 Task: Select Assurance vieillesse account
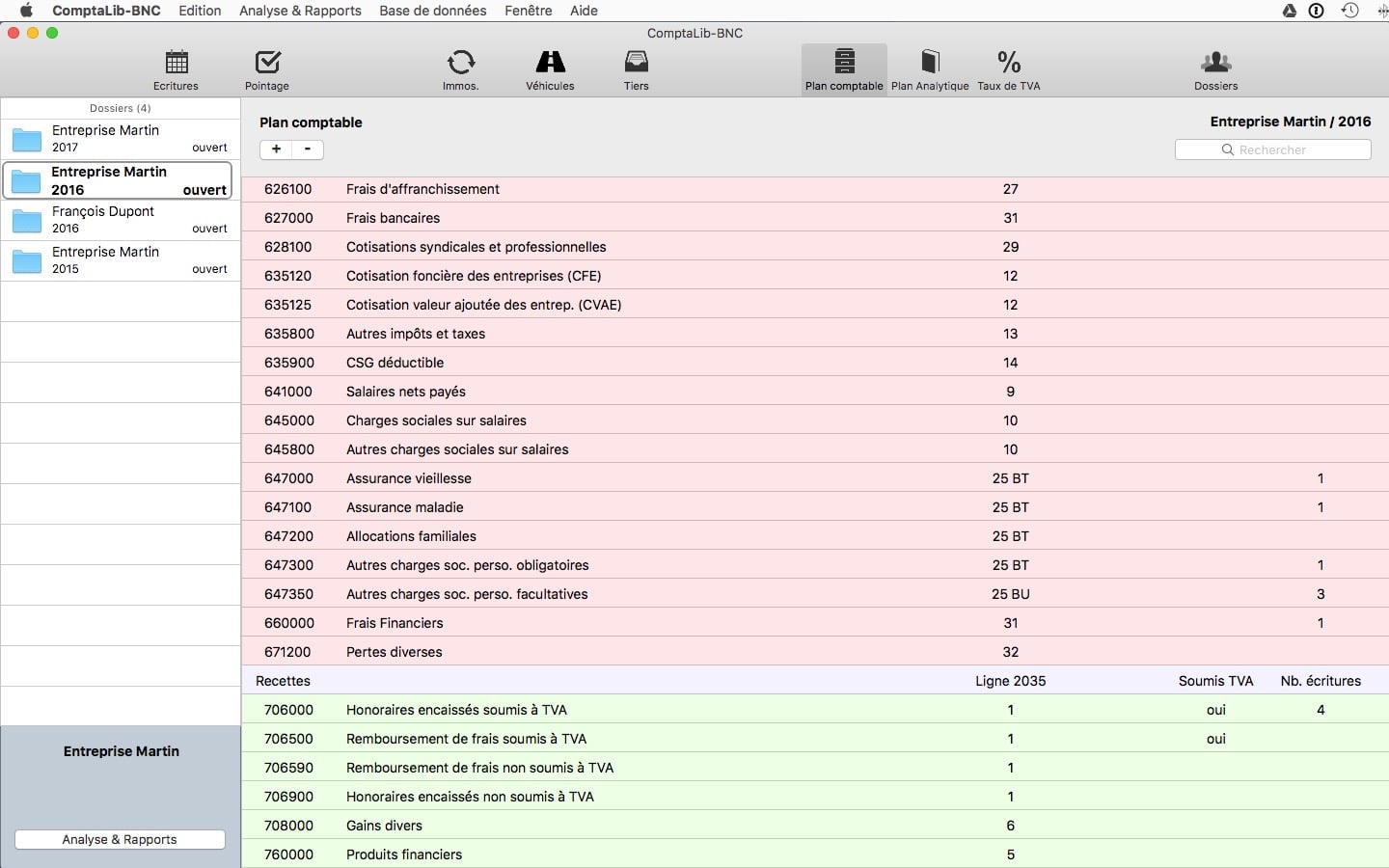[x=815, y=478]
